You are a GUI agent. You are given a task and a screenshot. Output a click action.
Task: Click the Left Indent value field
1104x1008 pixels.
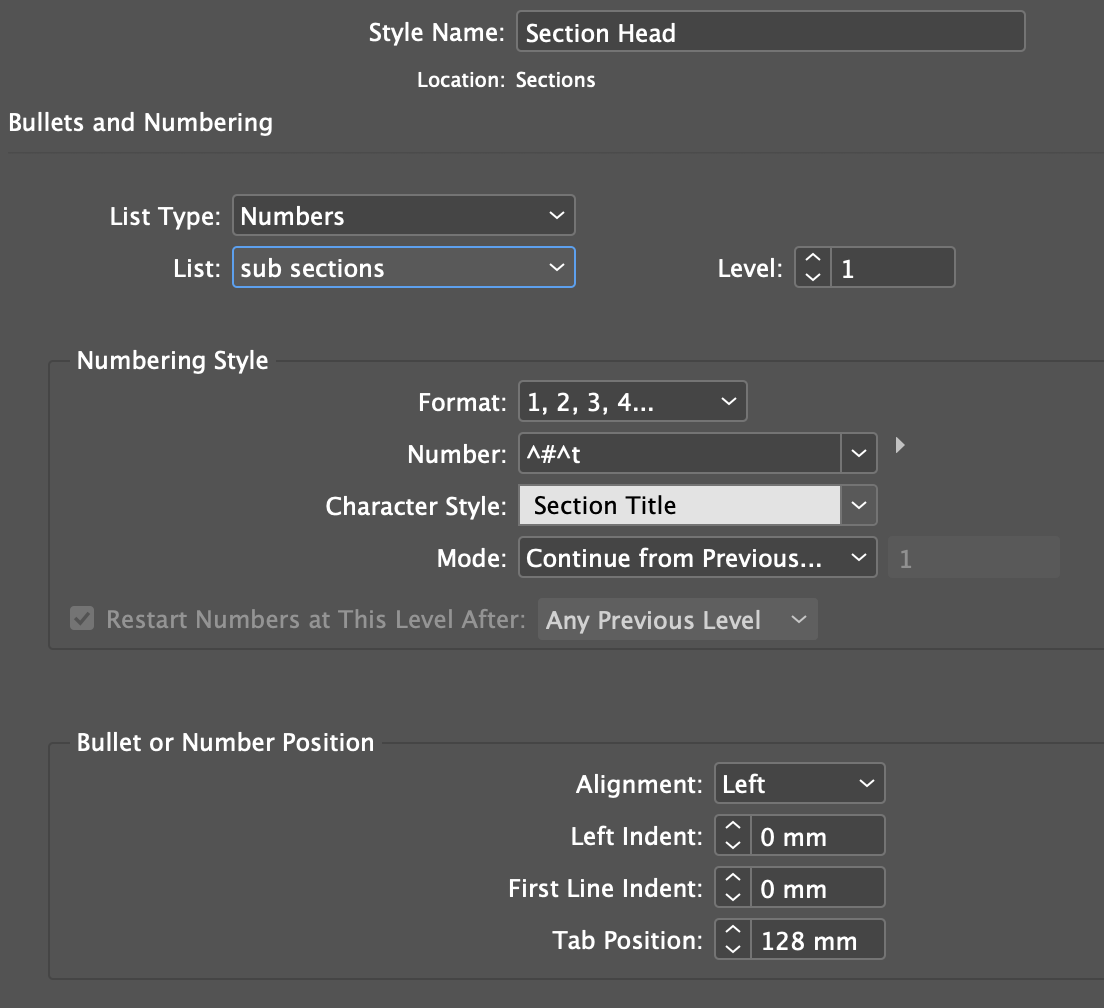[818, 836]
